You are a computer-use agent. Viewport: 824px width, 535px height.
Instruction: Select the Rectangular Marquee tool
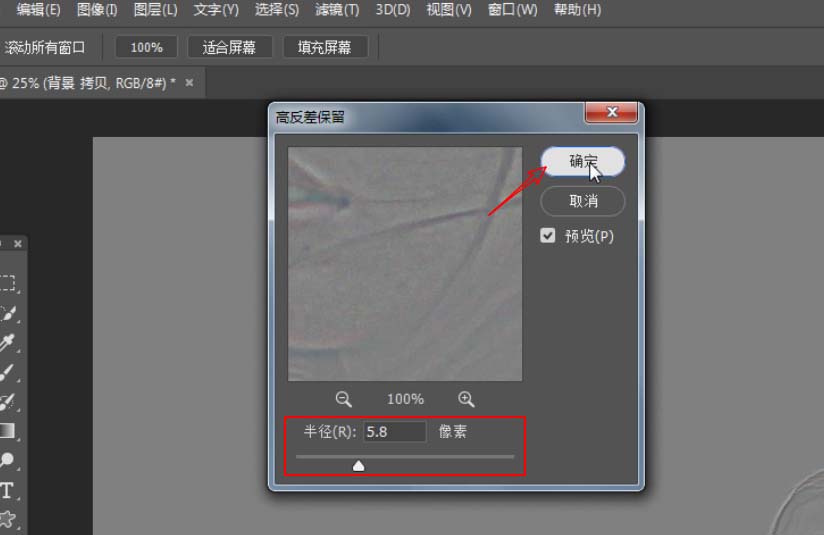[7, 283]
